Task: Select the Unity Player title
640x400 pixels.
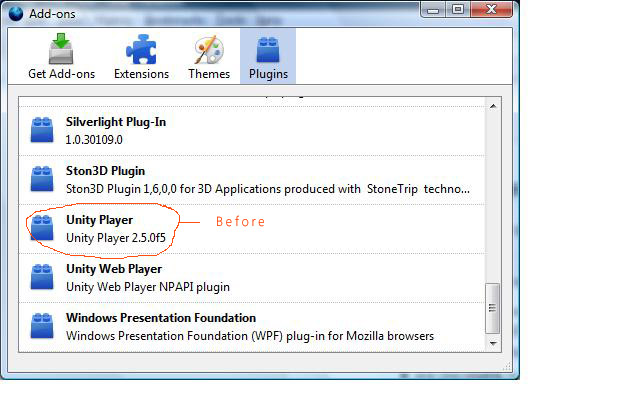Action: [99, 220]
